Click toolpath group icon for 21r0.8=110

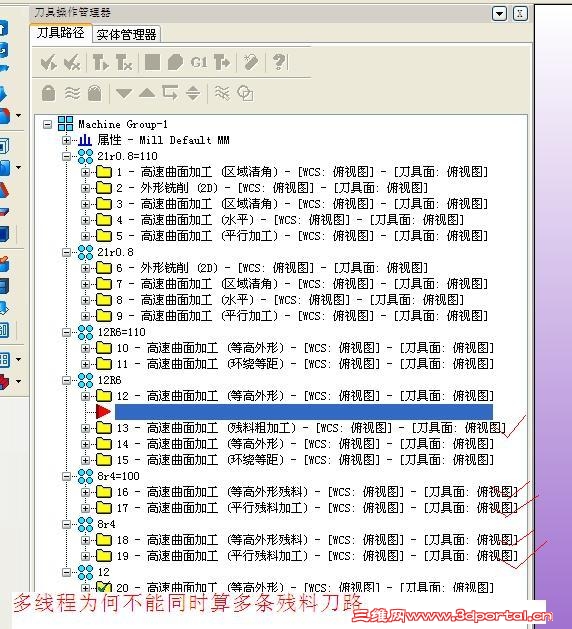(x=85, y=156)
